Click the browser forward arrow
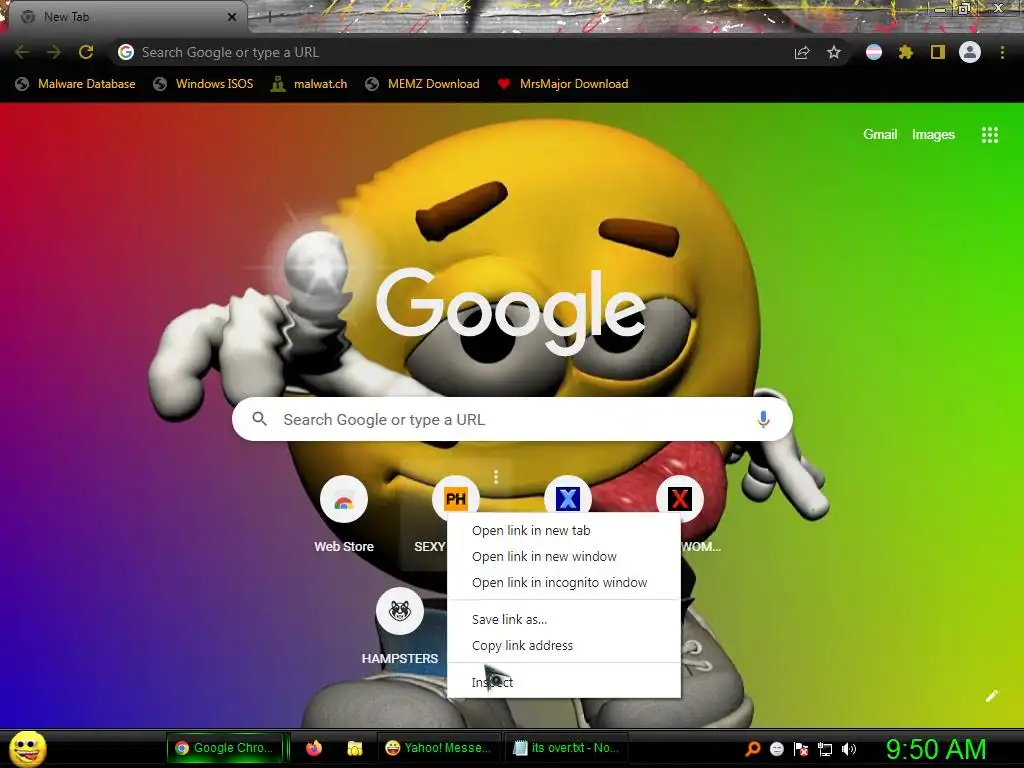This screenshot has height=768, width=1024. pyautogui.click(x=54, y=52)
